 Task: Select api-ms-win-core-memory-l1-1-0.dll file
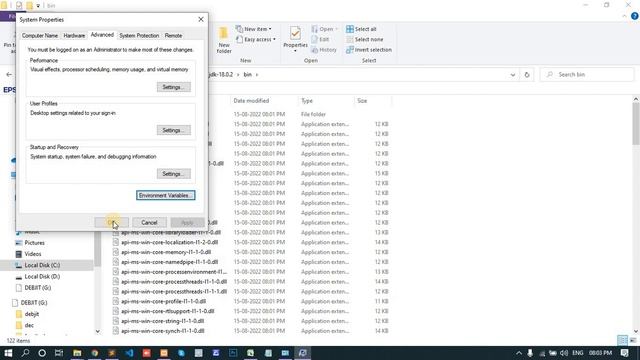click(x=166, y=252)
